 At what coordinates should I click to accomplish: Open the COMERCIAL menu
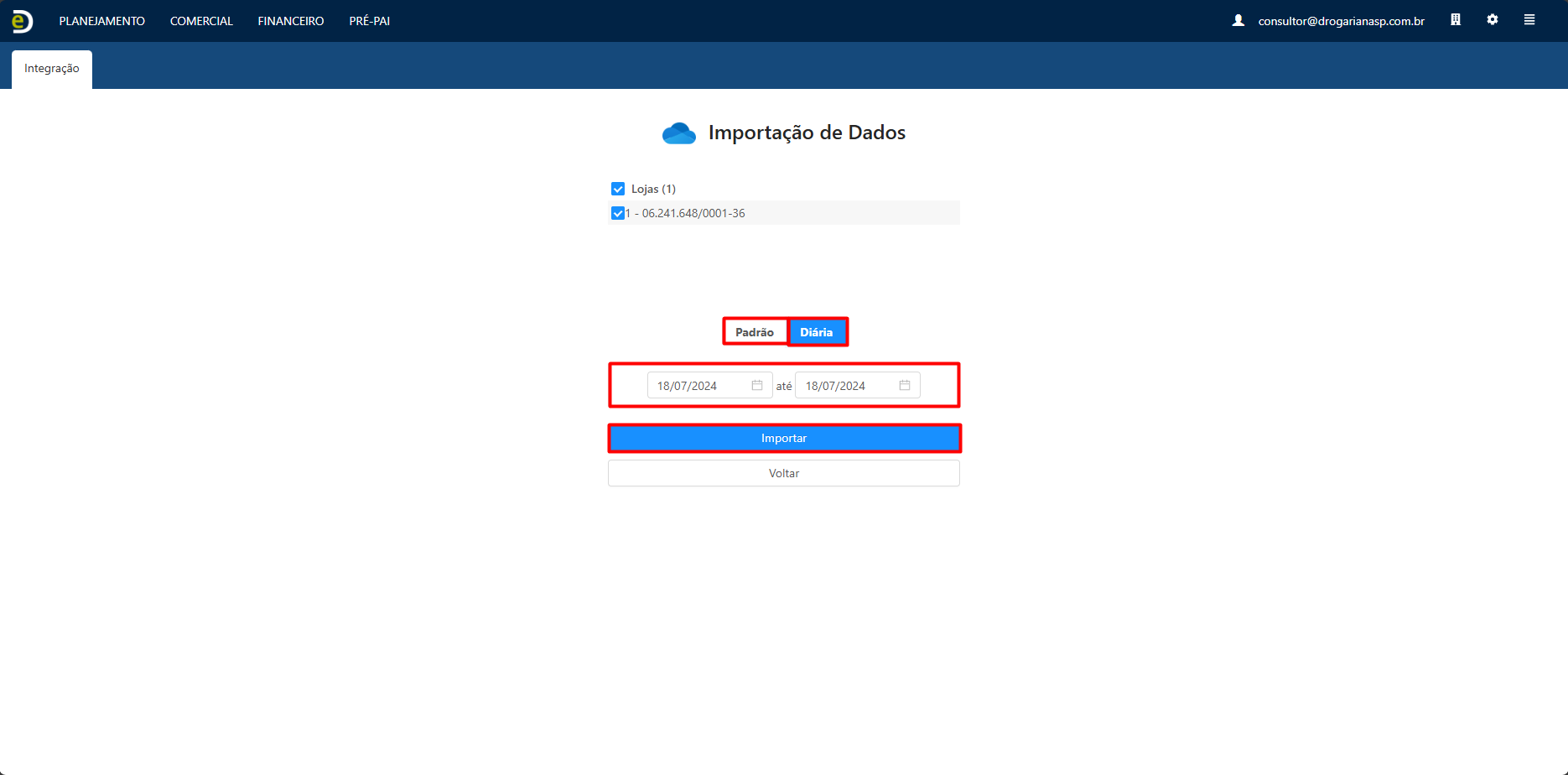[201, 21]
